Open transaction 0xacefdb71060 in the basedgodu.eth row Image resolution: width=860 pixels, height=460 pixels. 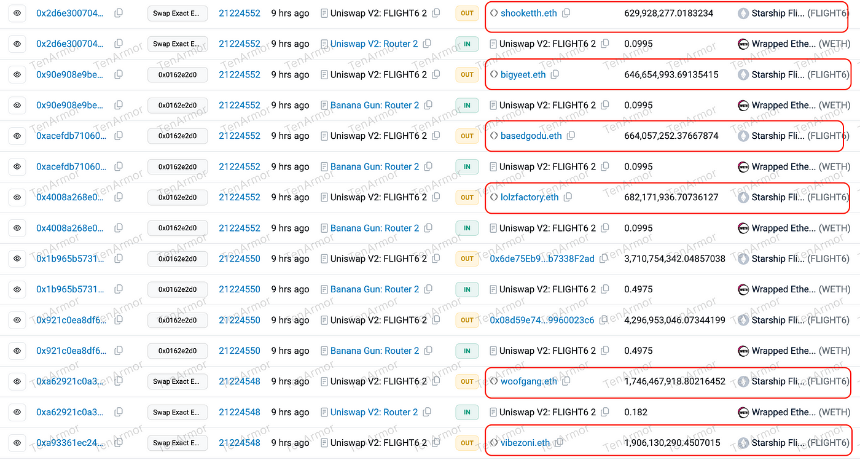coord(71,135)
